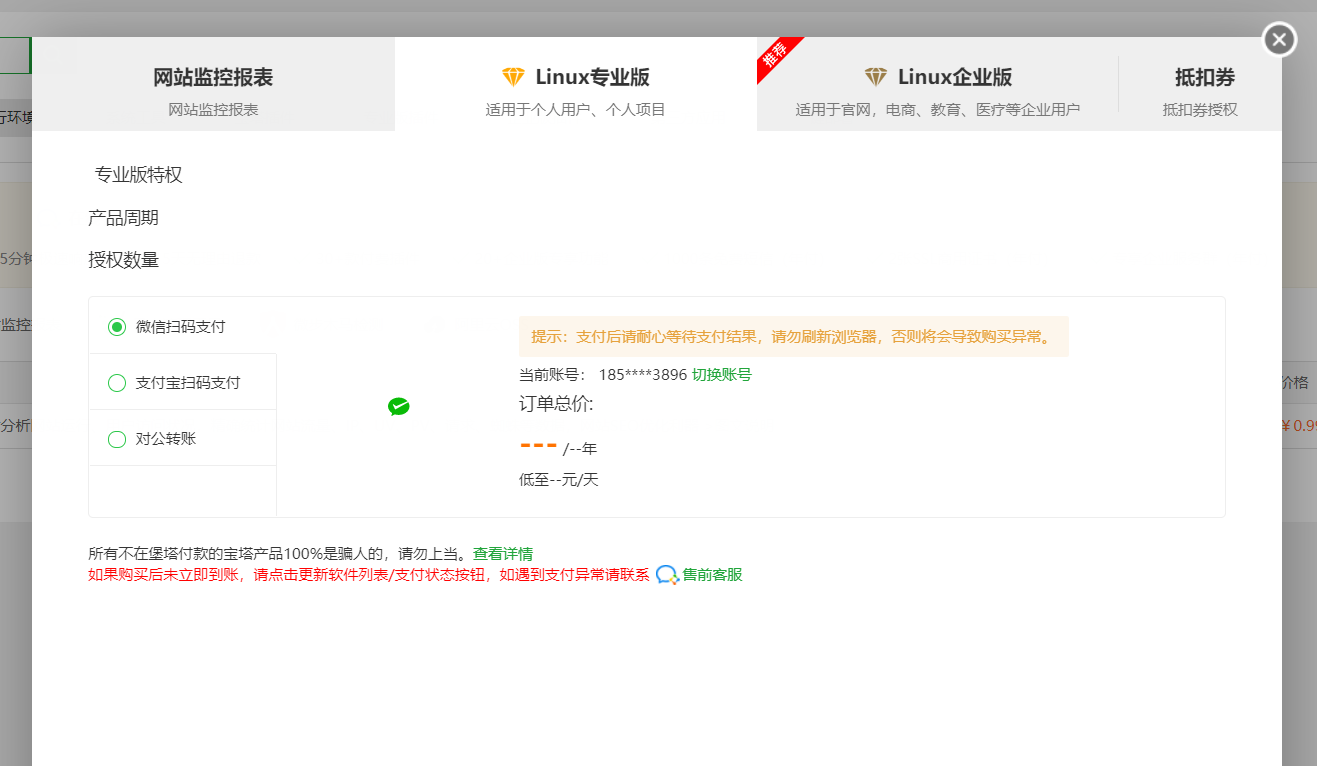Open 查看详情 link
Image resolution: width=1317 pixels, height=766 pixels.
pos(503,553)
